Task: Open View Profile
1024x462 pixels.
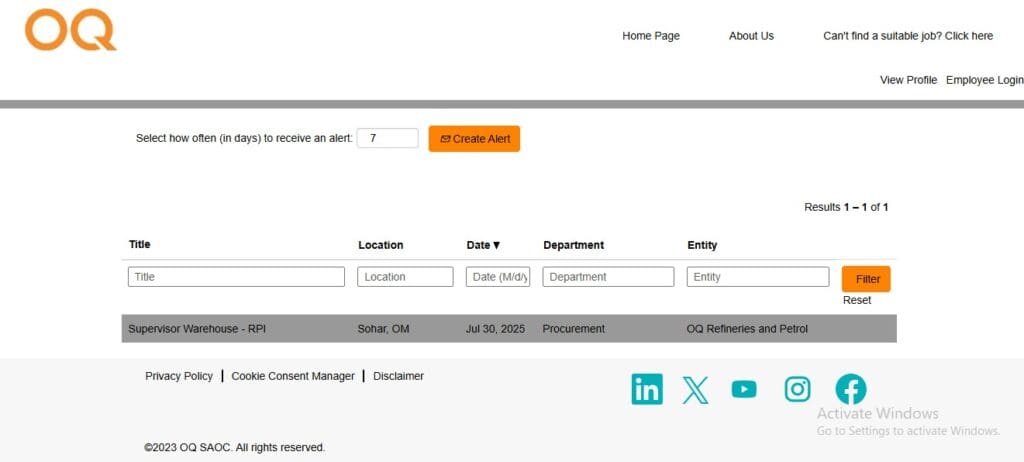Action: [x=908, y=80]
